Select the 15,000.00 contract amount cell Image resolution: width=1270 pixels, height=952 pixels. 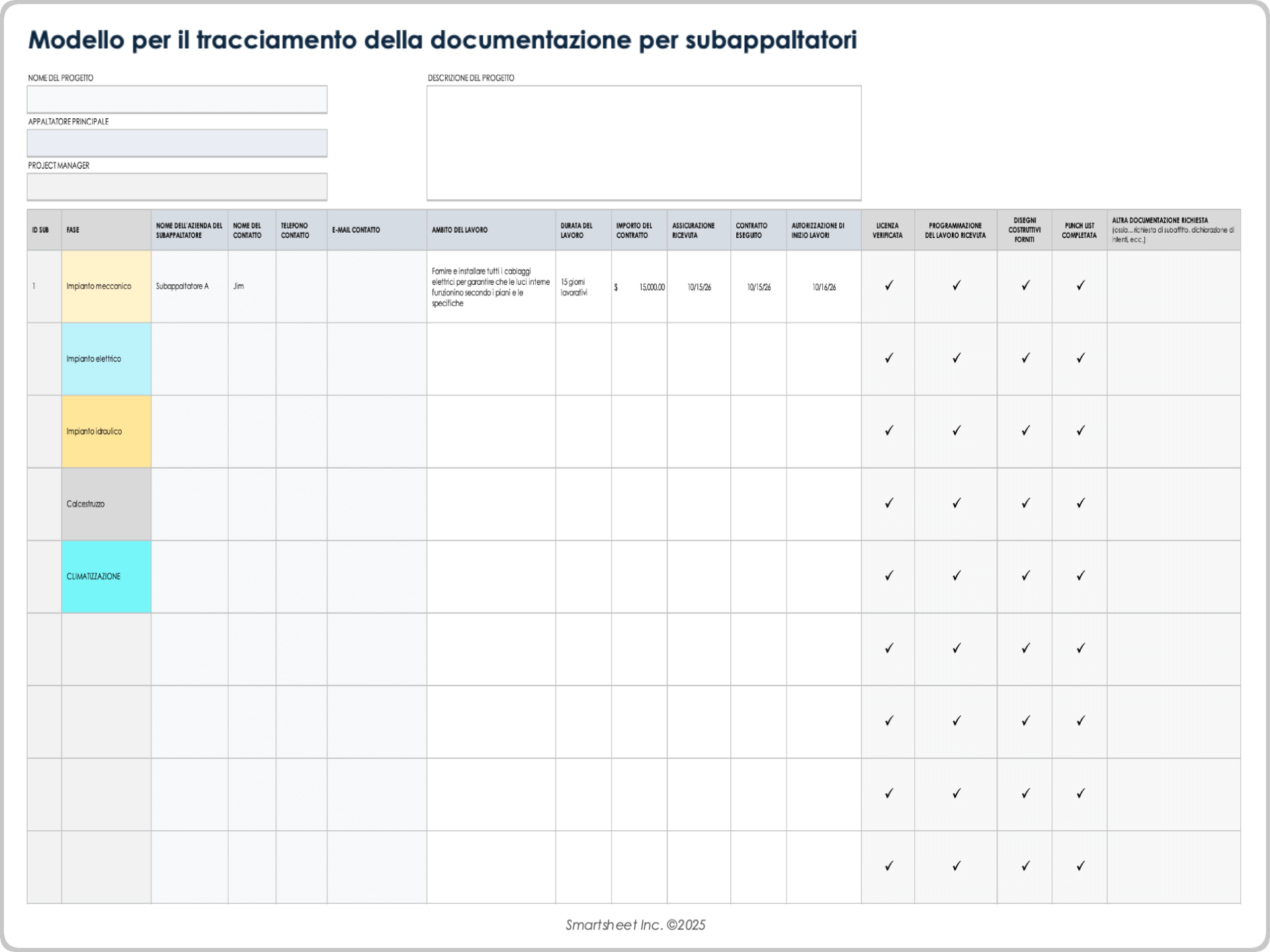(x=639, y=286)
